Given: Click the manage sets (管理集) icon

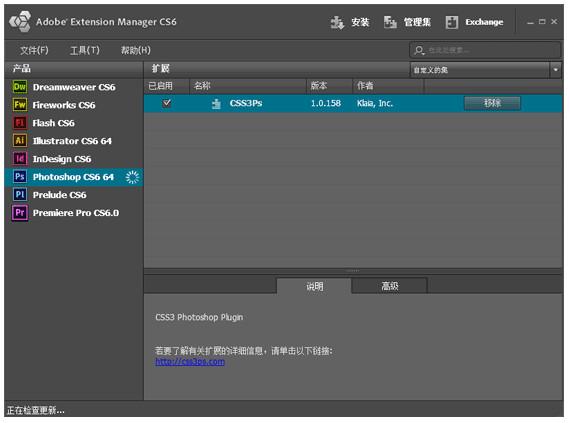Looking at the screenshot, I should click(390, 22).
